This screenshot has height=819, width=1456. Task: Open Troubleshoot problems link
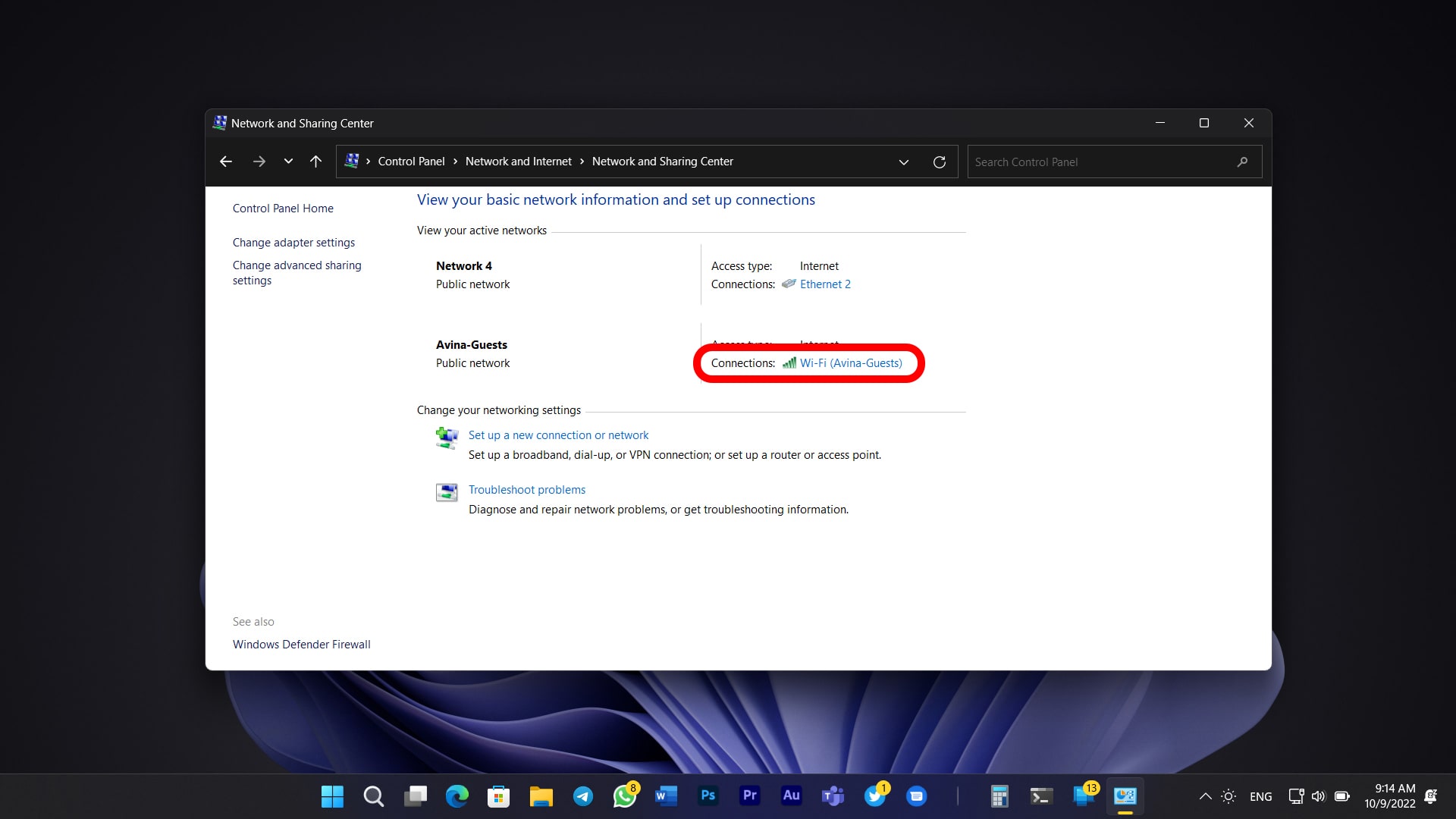point(527,490)
